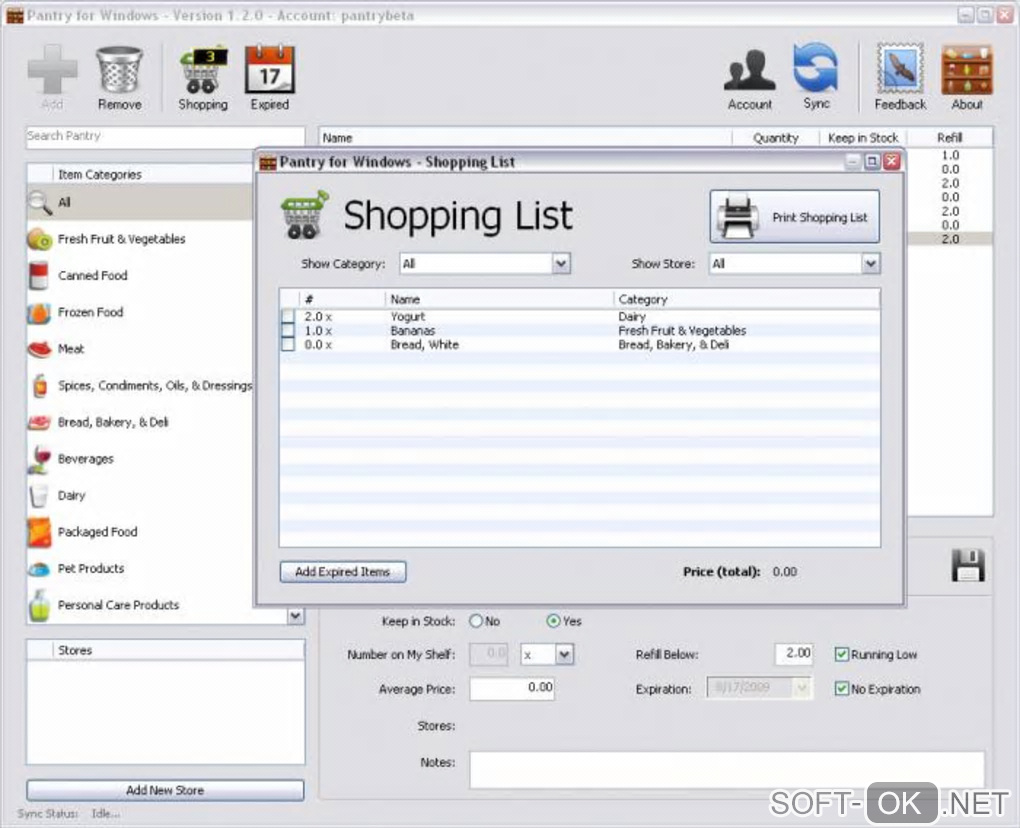Close the Shopping List dialog
1020x828 pixels.
(x=891, y=161)
